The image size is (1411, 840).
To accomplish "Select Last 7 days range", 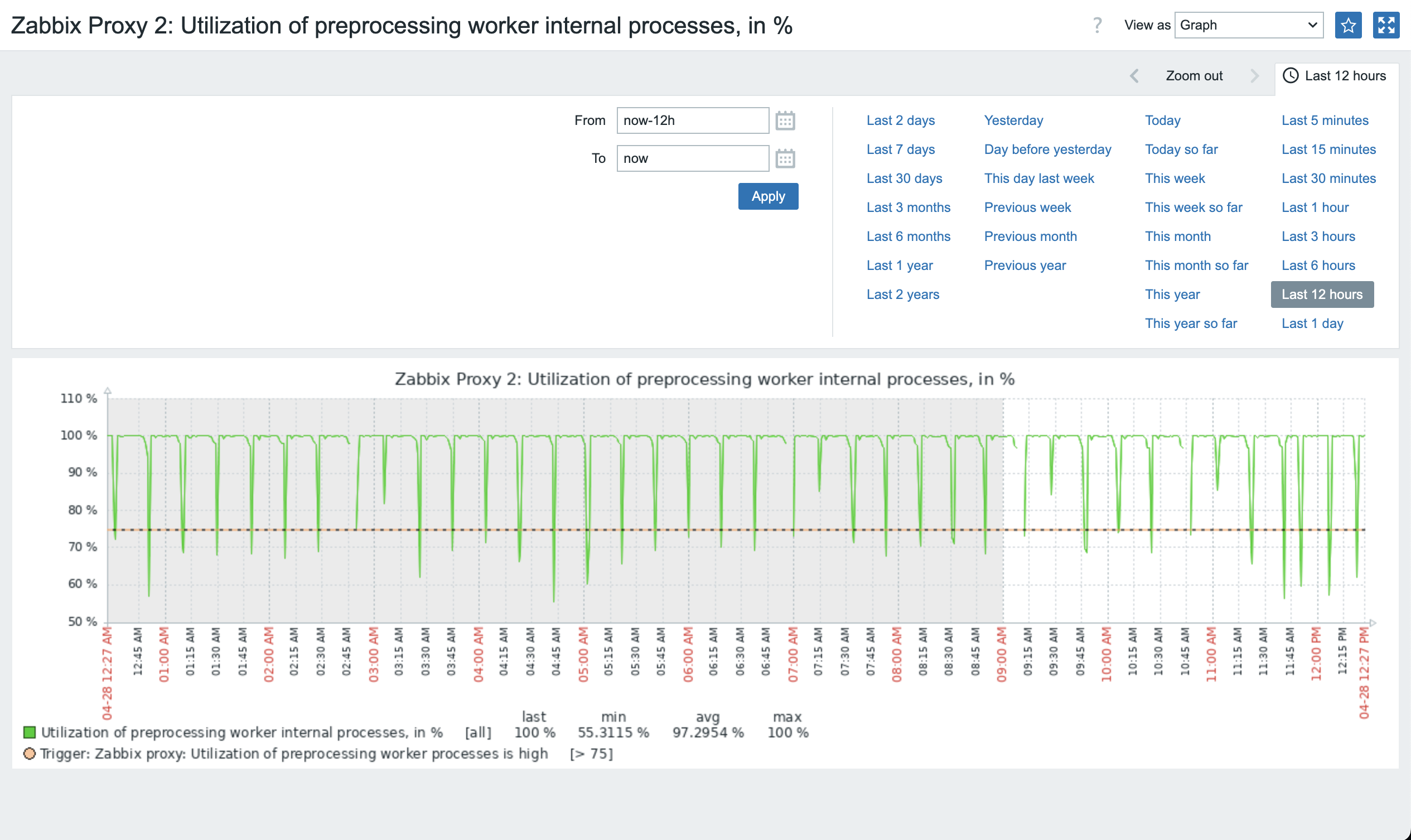I will [x=901, y=149].
